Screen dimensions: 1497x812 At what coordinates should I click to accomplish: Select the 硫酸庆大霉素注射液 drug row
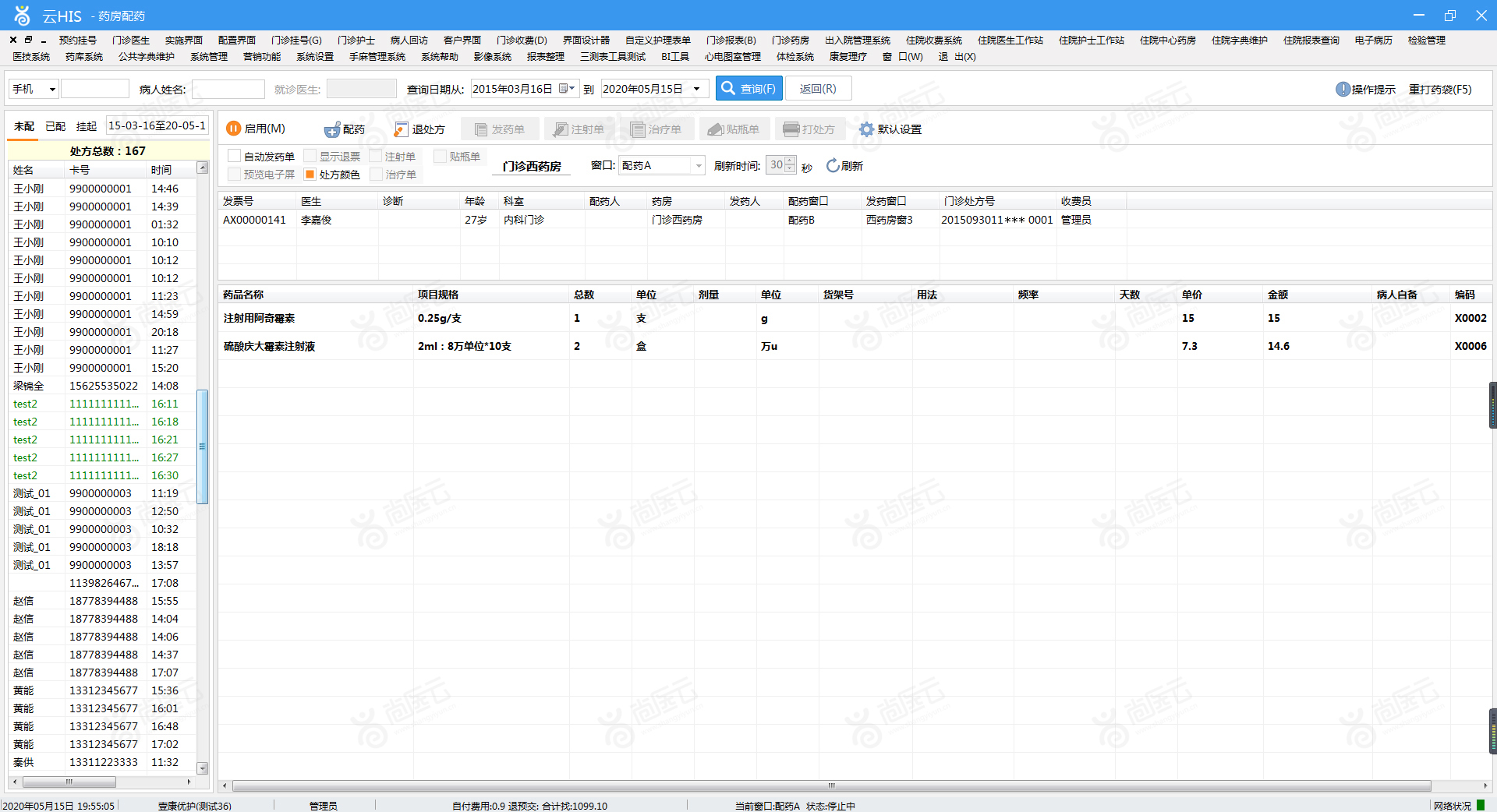(855, 346)
